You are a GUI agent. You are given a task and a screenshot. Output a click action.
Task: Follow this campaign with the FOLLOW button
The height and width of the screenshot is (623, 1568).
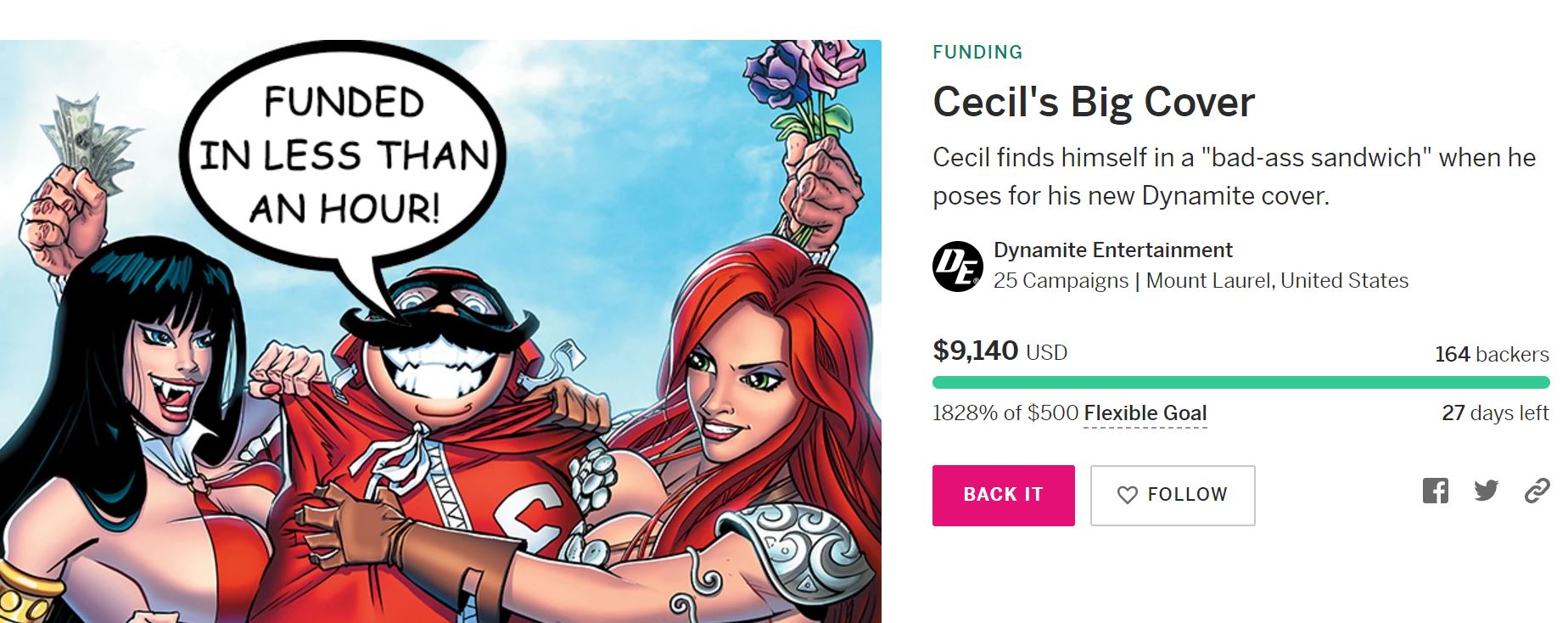tap(1173, 495)
